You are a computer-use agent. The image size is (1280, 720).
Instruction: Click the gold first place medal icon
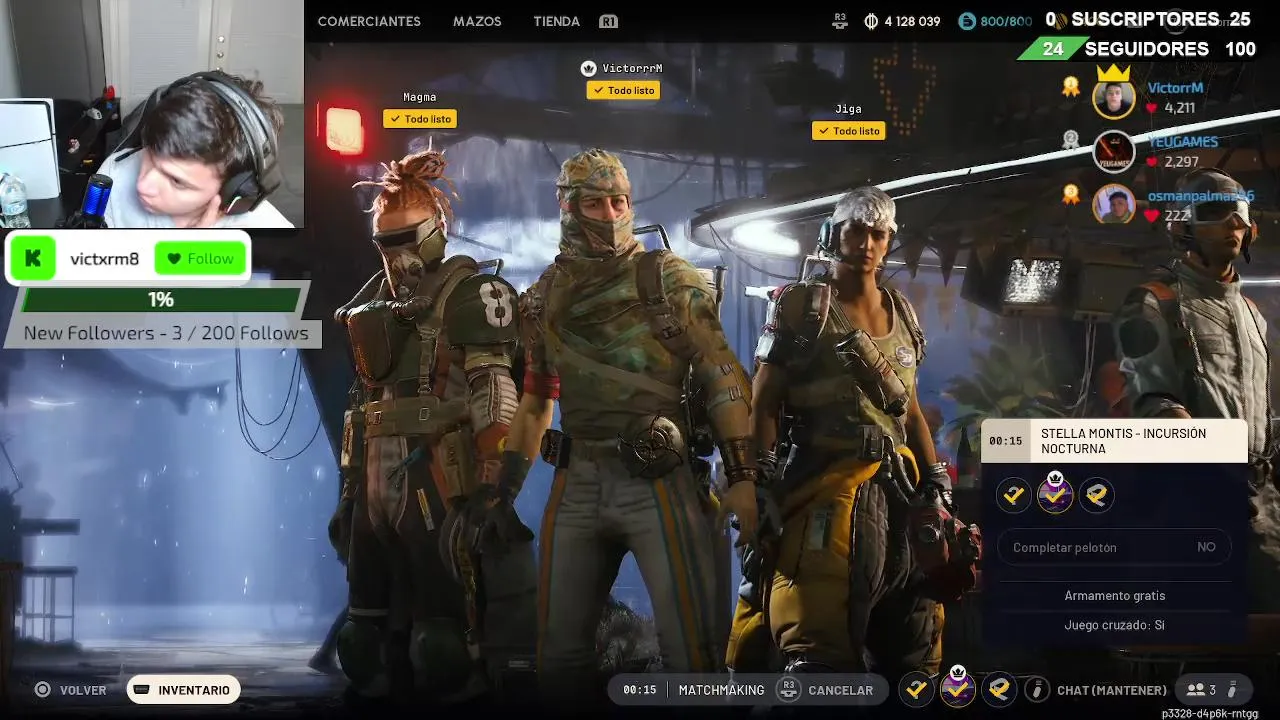pos(1071,87)
